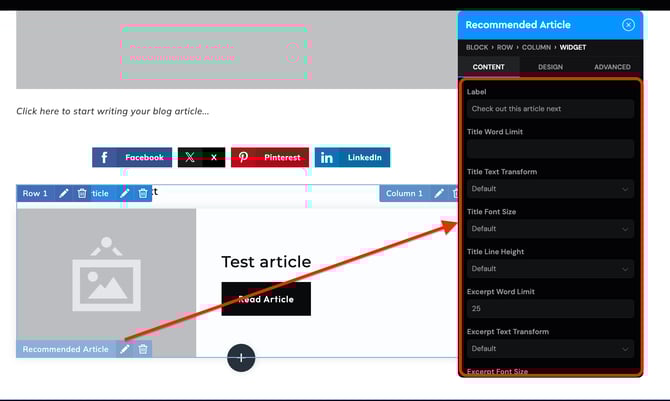
Task: Click the Column 1 edit pencil icon
Action: click(439, 193)
